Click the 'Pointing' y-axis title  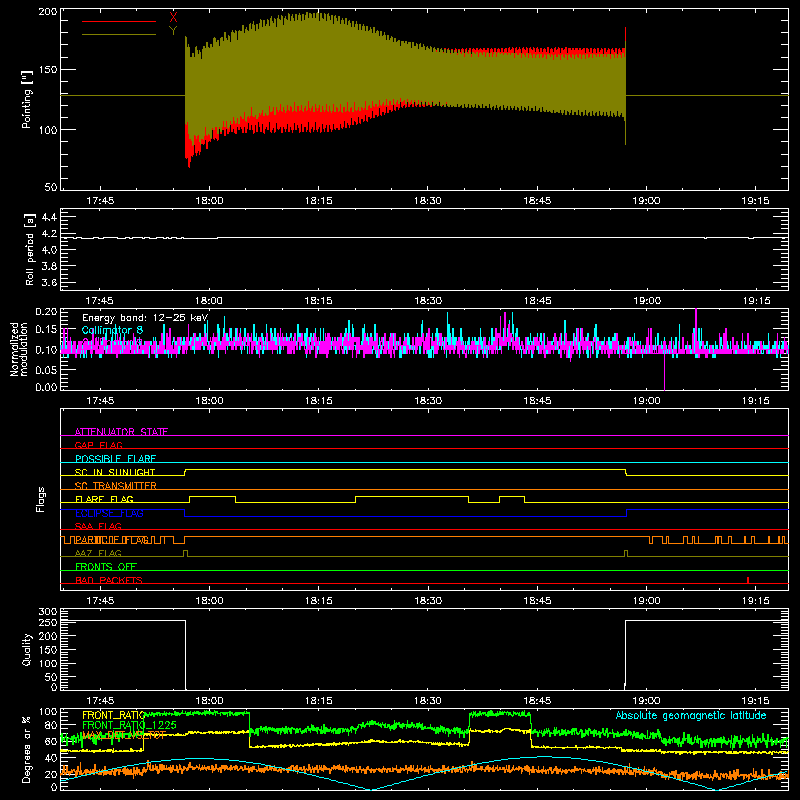pos(27,99)
